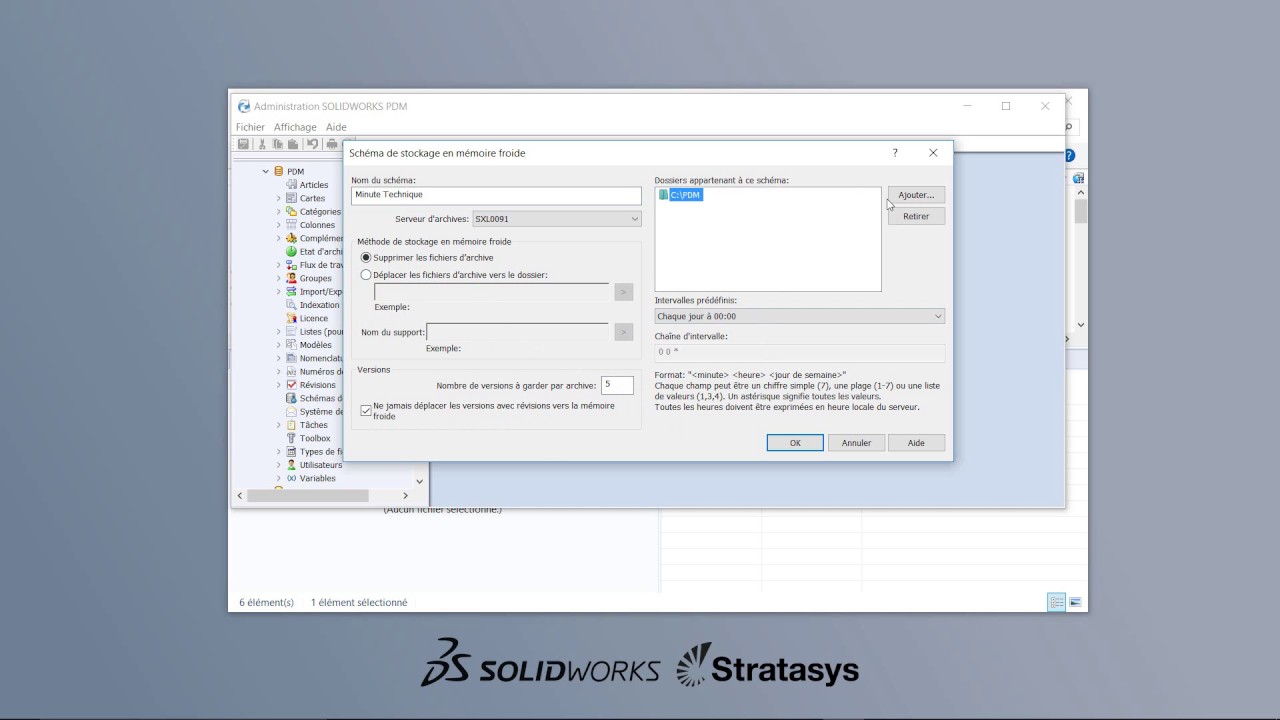
Task: Expand the Groupes tree node
Action: [x=279, y=278]
